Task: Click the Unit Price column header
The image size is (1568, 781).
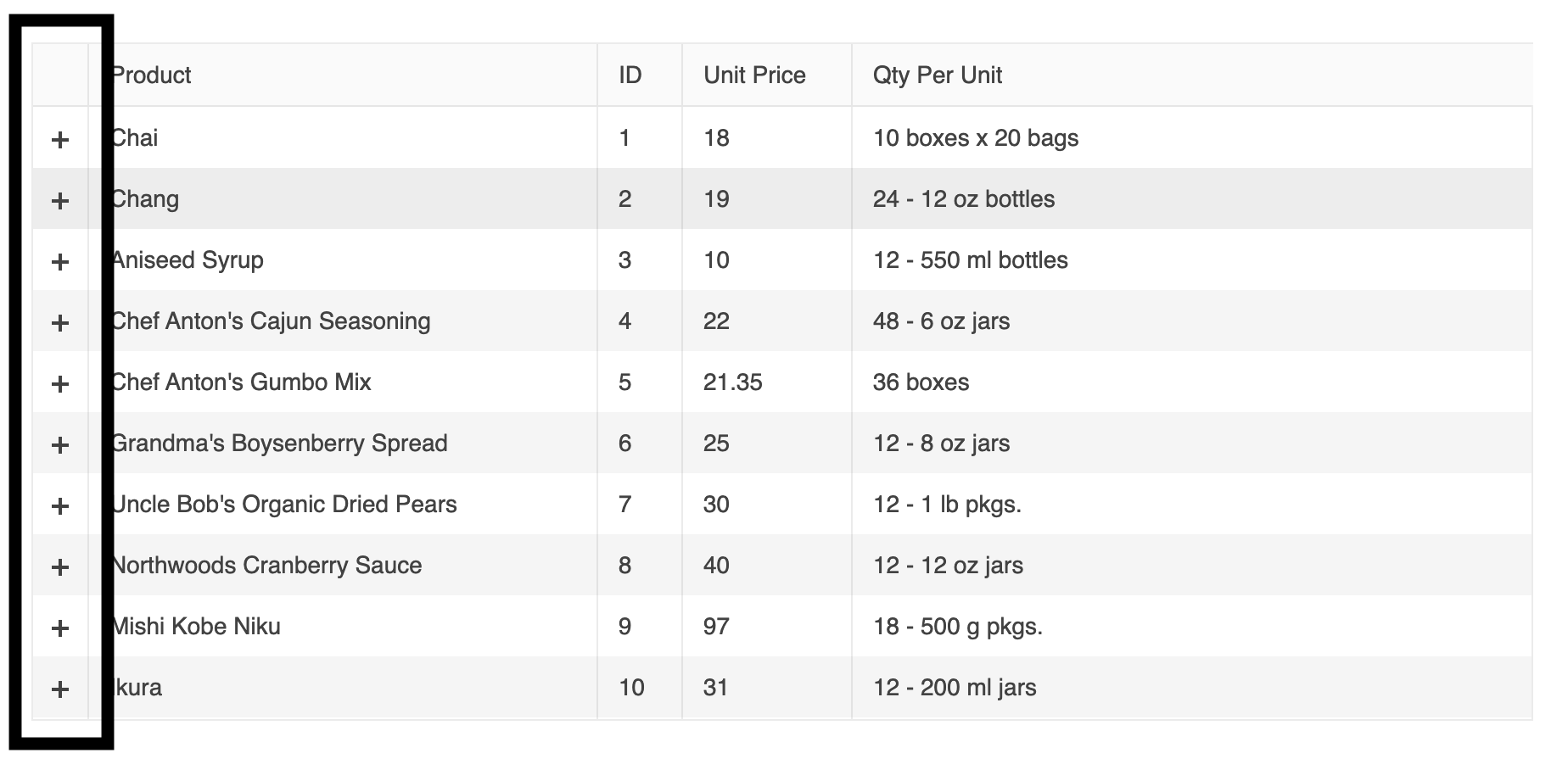Action: (754, 75)
